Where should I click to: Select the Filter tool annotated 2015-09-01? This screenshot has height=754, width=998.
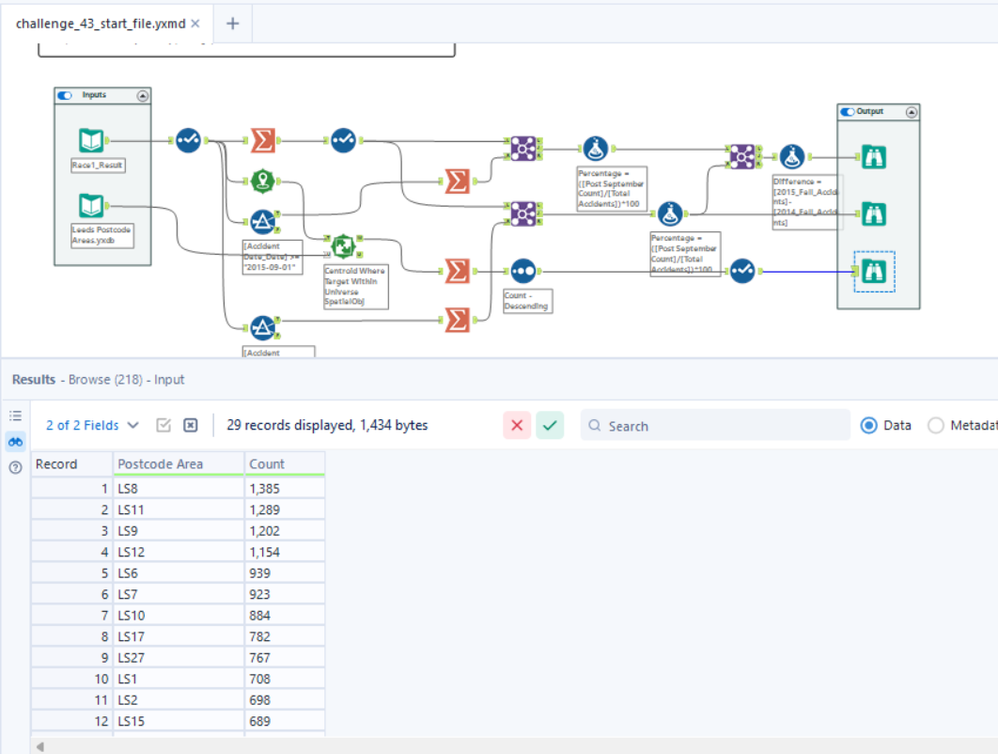(x=262, y=222)
